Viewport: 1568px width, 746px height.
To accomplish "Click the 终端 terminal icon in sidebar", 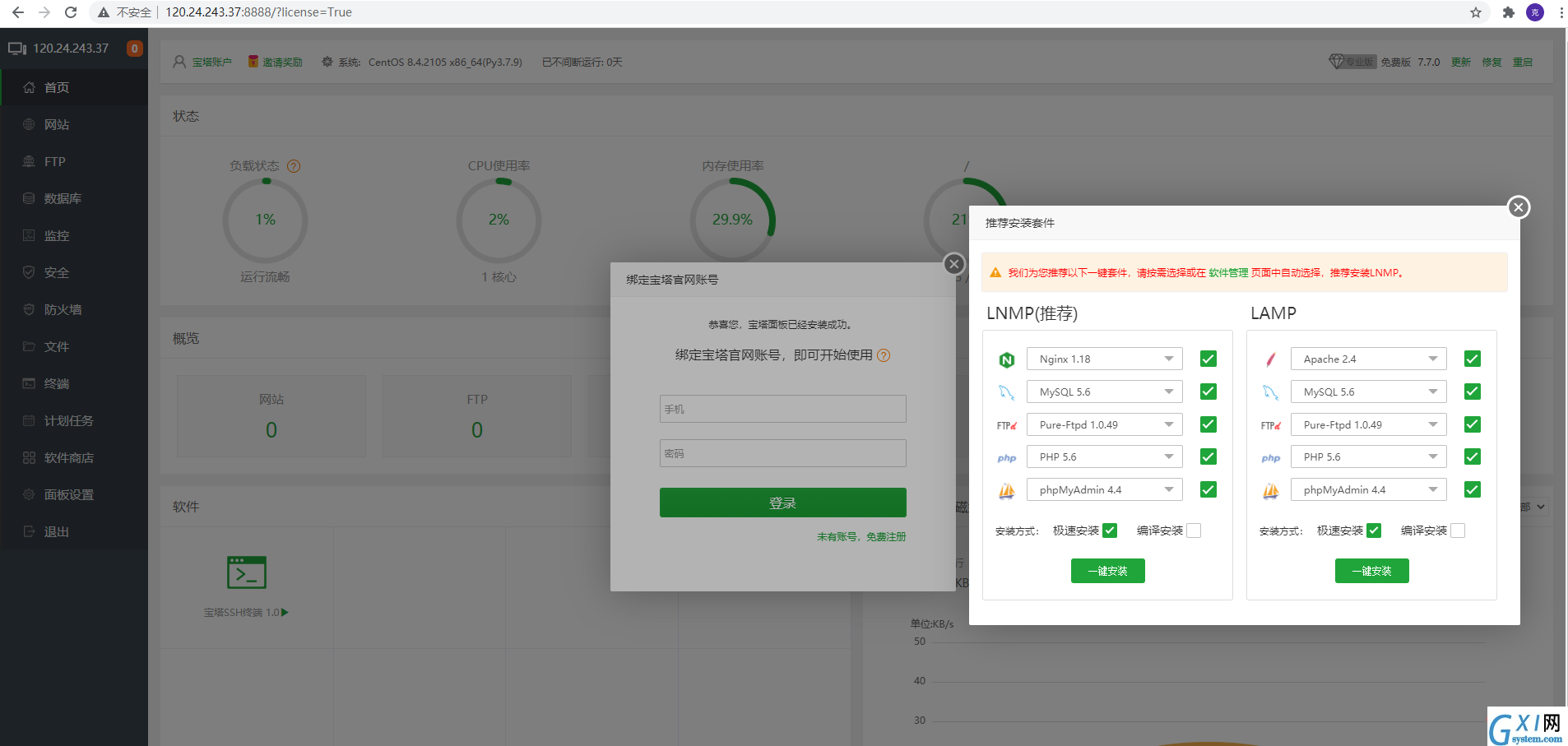I will [29, 383].
